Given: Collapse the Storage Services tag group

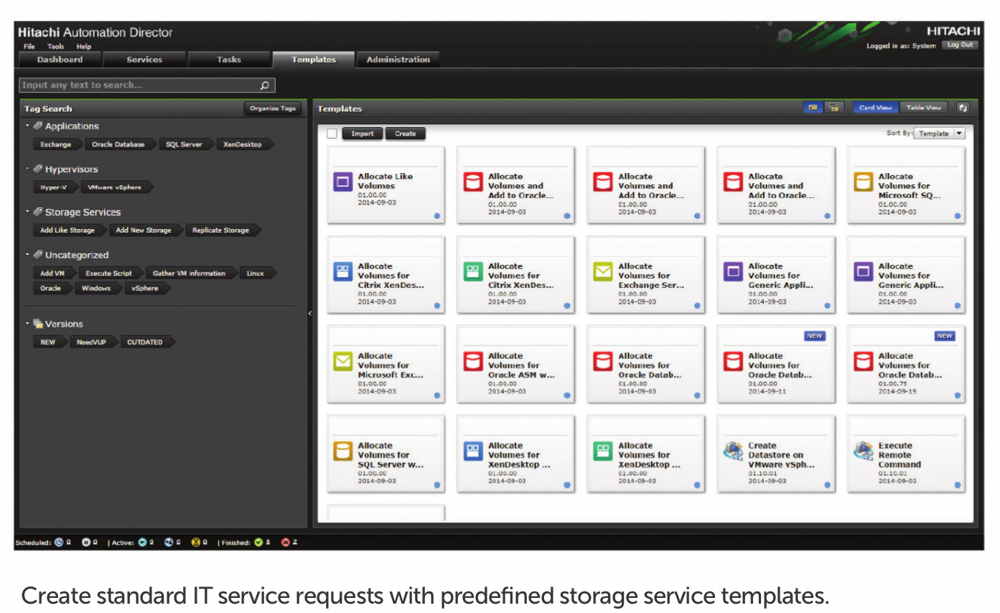Looking at the screenshot, I should tap(27, 211).
